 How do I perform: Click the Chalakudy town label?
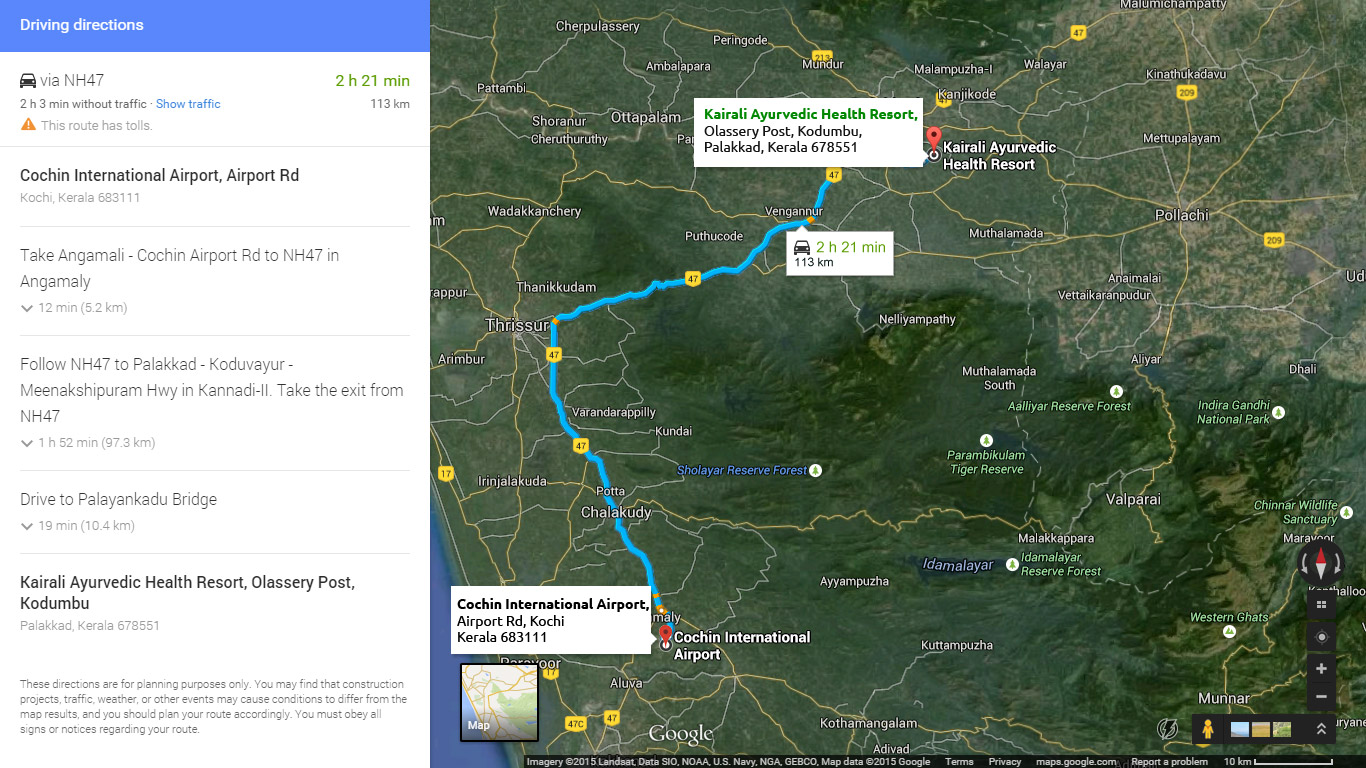pyautogui.click(x=616, y=512)
